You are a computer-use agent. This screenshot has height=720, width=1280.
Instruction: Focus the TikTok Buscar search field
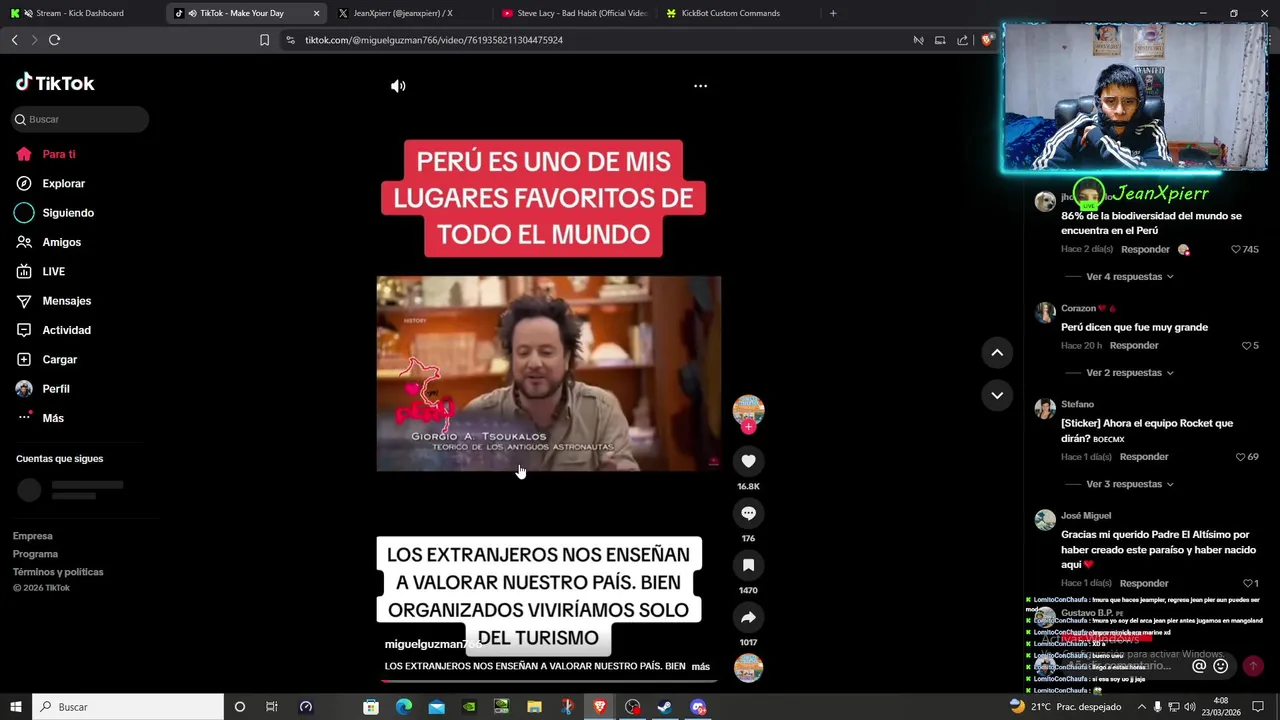click(x=80, y=119)
